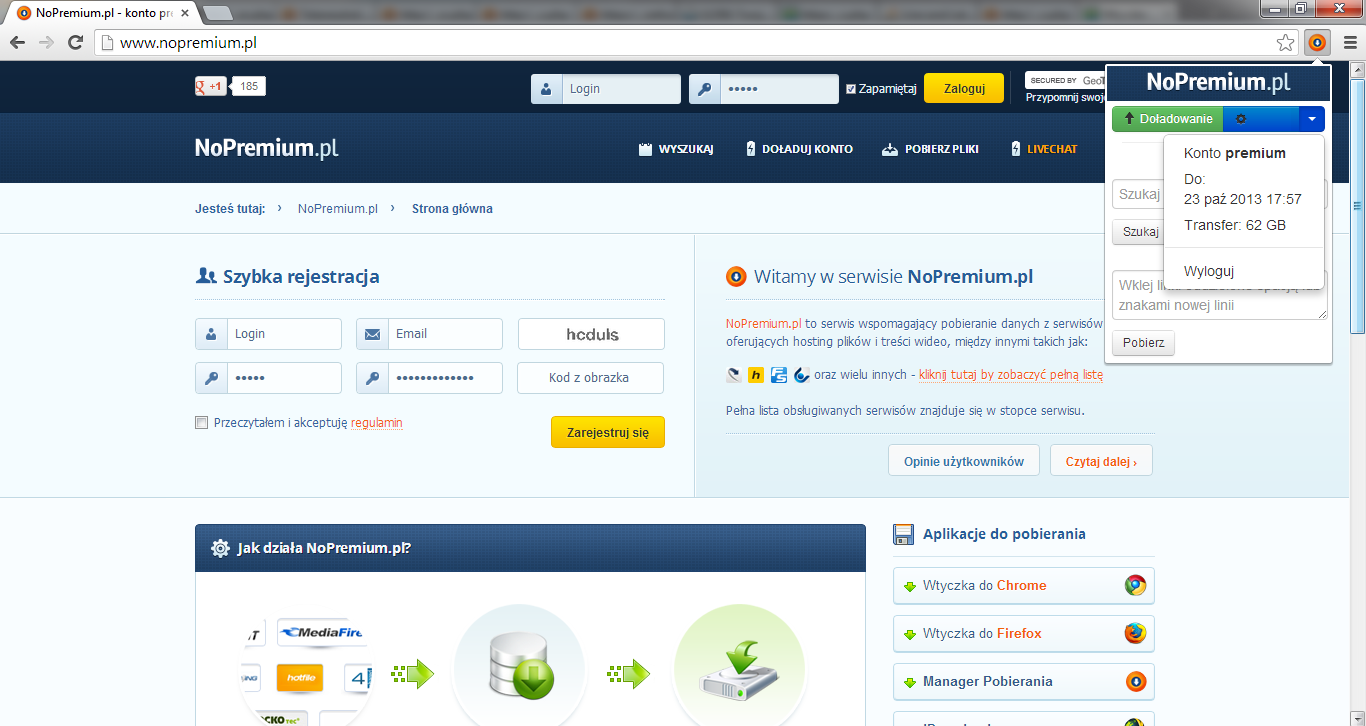Click the header password field
Viewport: 1366px width, 726px height.
pyautogui.click(x=764, y=89)
